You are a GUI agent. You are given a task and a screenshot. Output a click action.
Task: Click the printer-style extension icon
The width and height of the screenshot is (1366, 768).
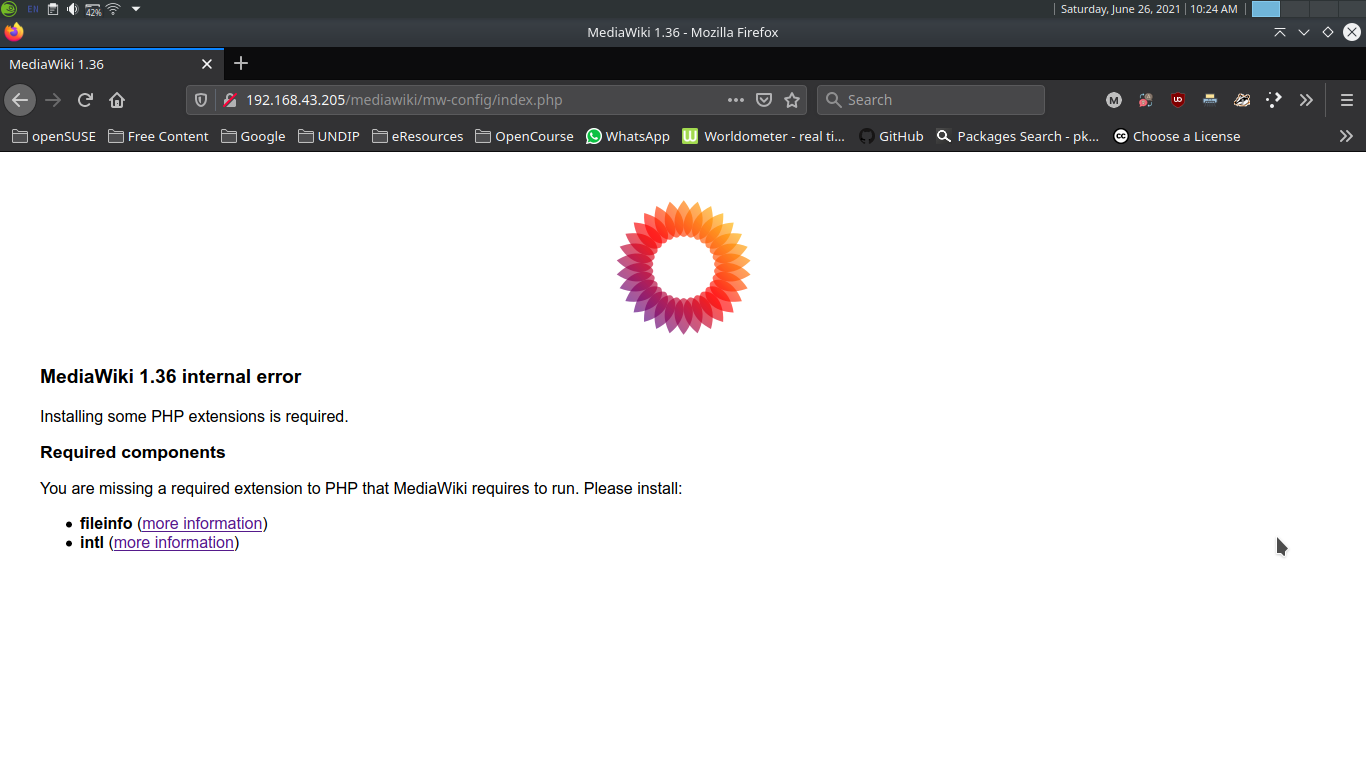click(1210, 100)
